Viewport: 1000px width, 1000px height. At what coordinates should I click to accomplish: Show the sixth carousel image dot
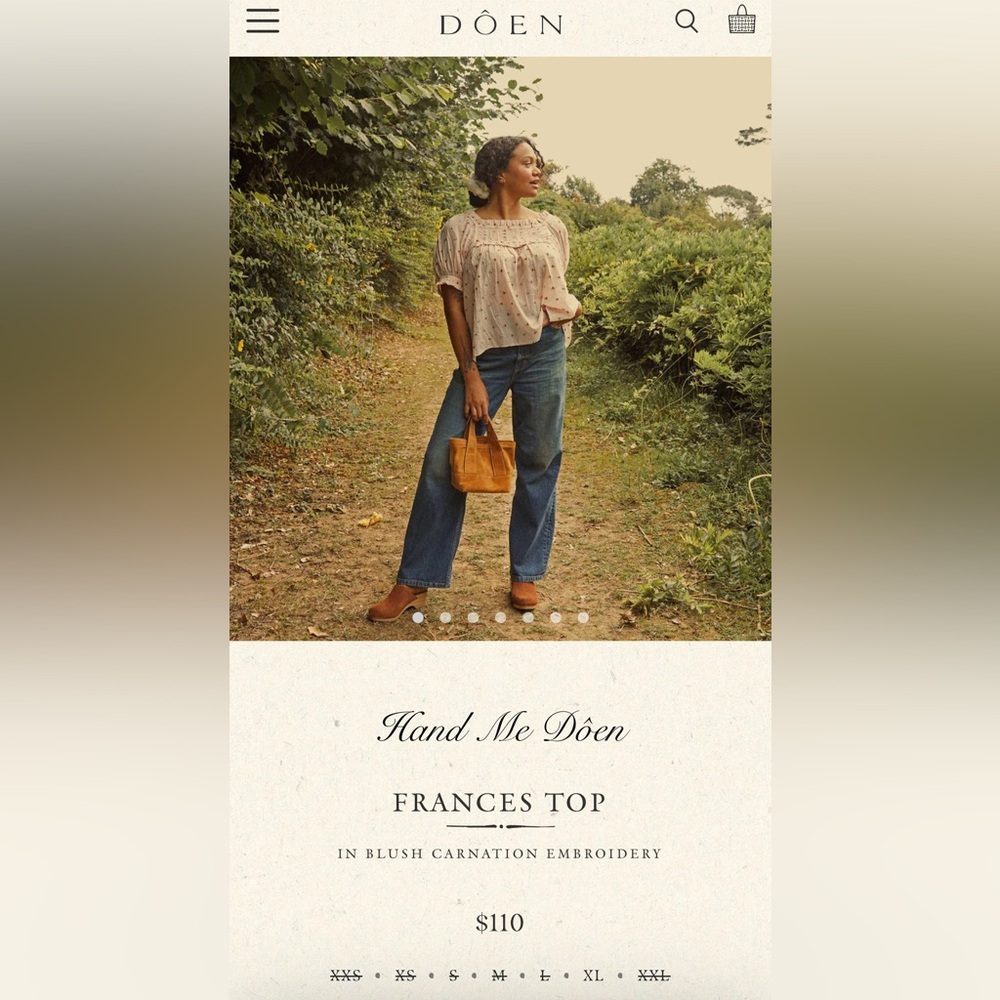click(555, 617)
